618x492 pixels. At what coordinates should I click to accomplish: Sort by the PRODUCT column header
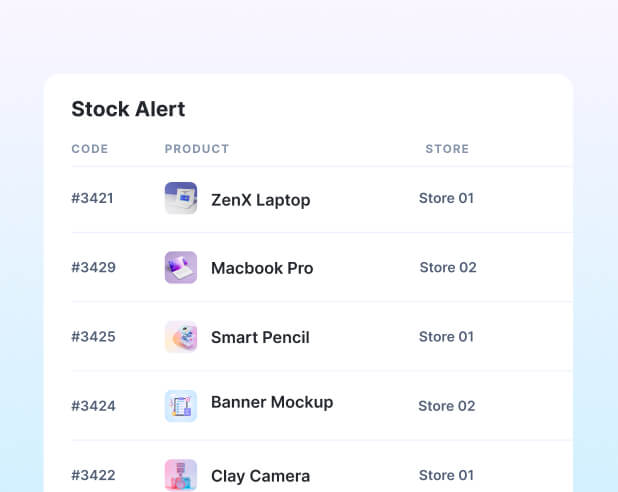pos(197,149)
